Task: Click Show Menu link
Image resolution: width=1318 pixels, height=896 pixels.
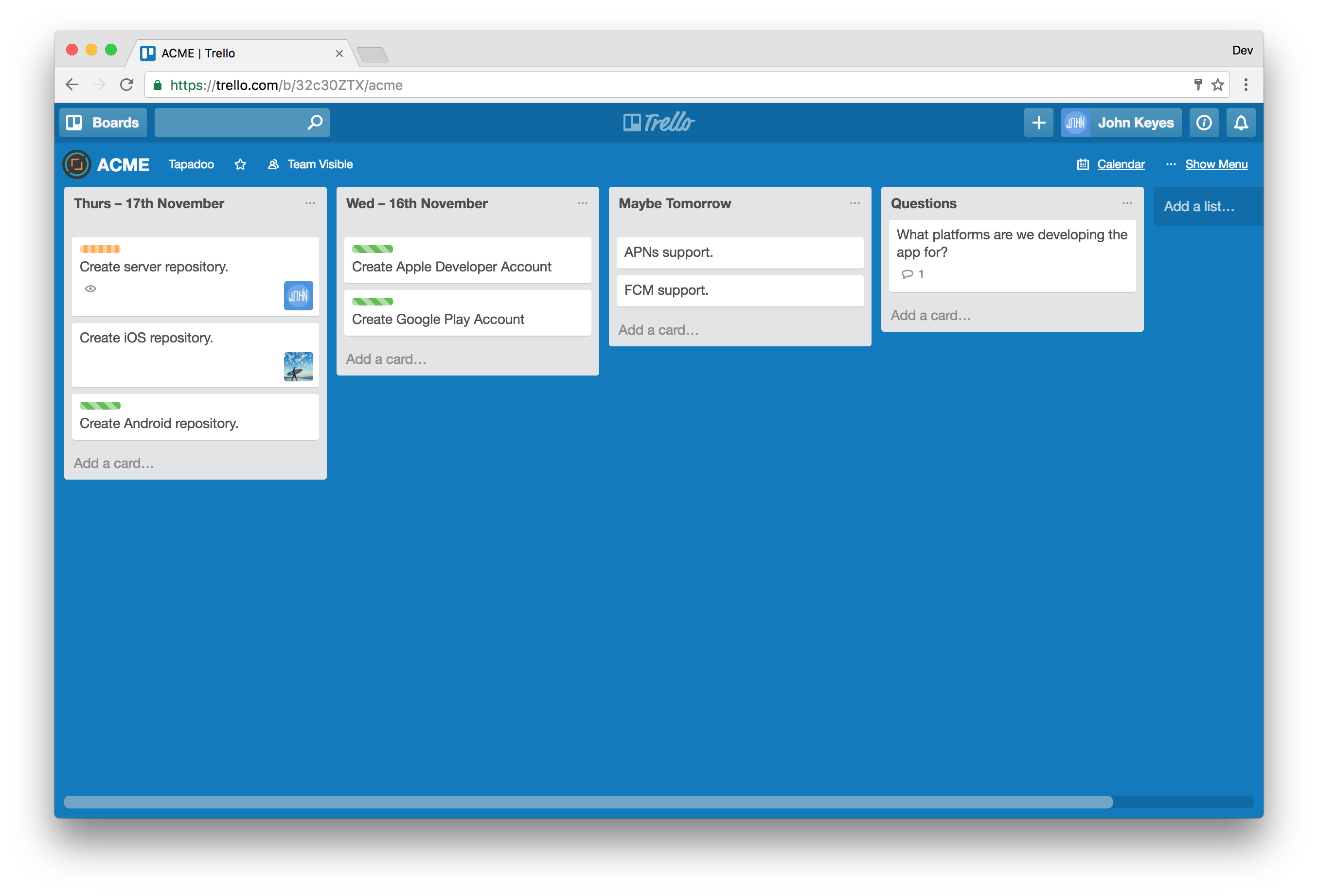Action: 1216,164
